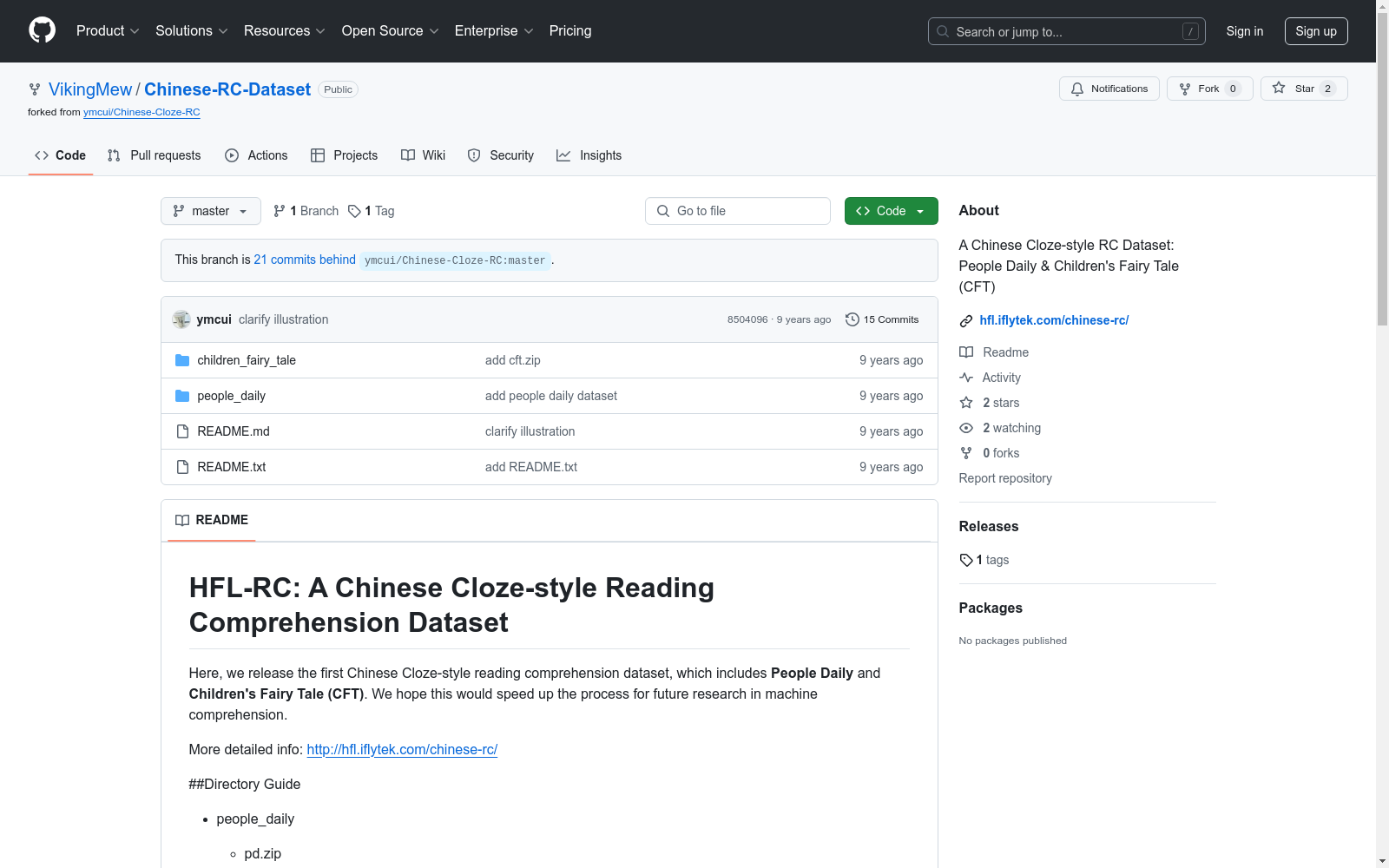The image size is (1389, 868).
Task: Open the Insights tab
Action: coord(589,155)
